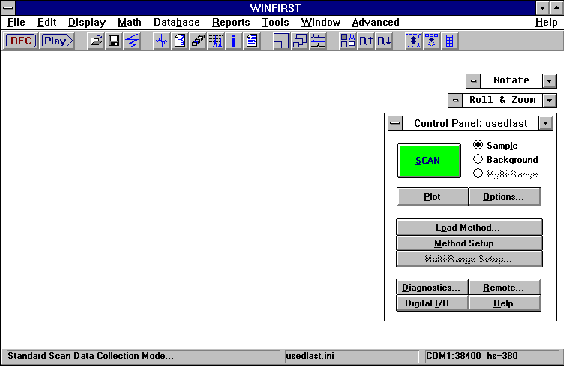Open the Control Panel dropdown arrow
564x366 pixels.
tap(546, 123)
